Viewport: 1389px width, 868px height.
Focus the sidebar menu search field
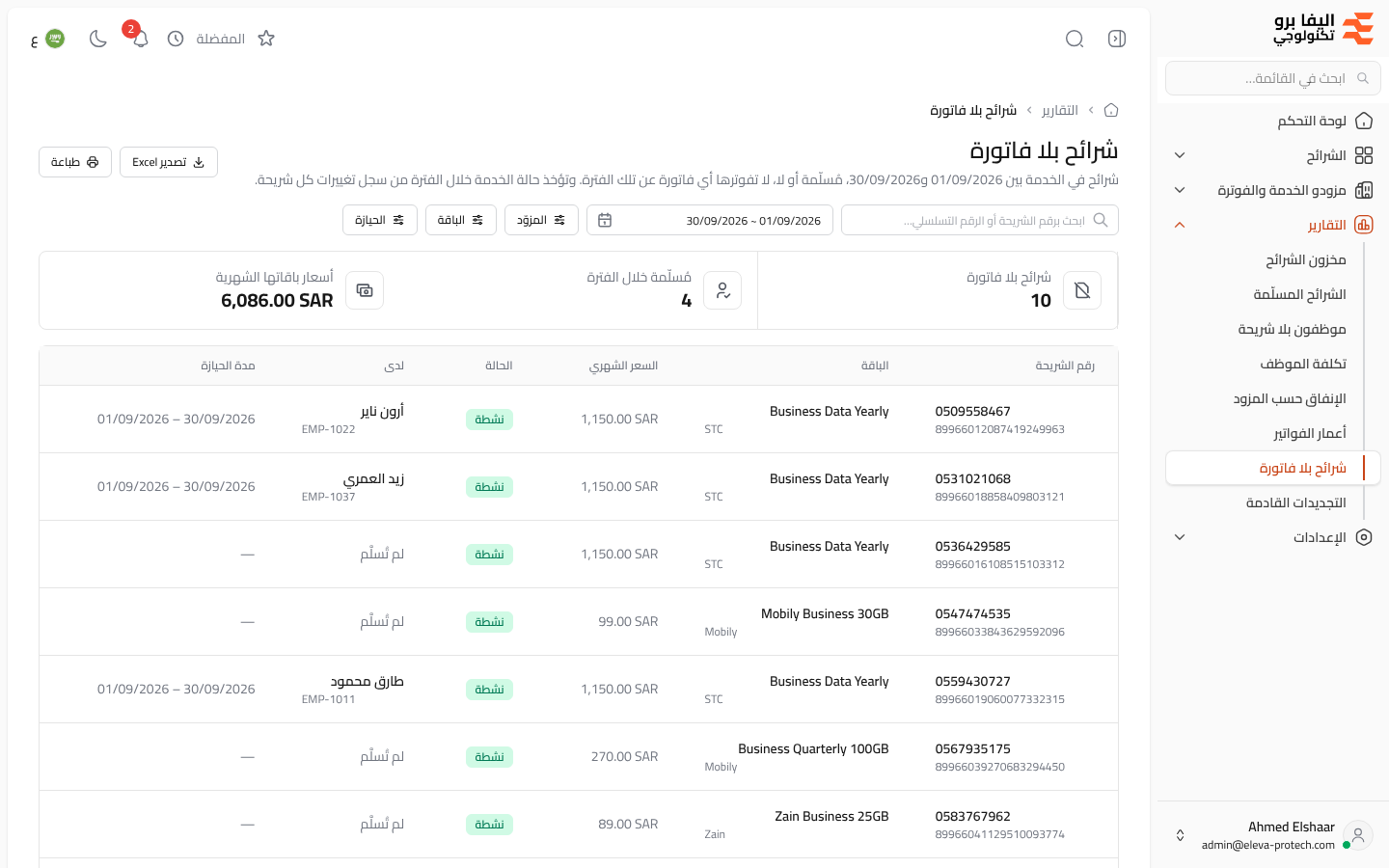1273,78
